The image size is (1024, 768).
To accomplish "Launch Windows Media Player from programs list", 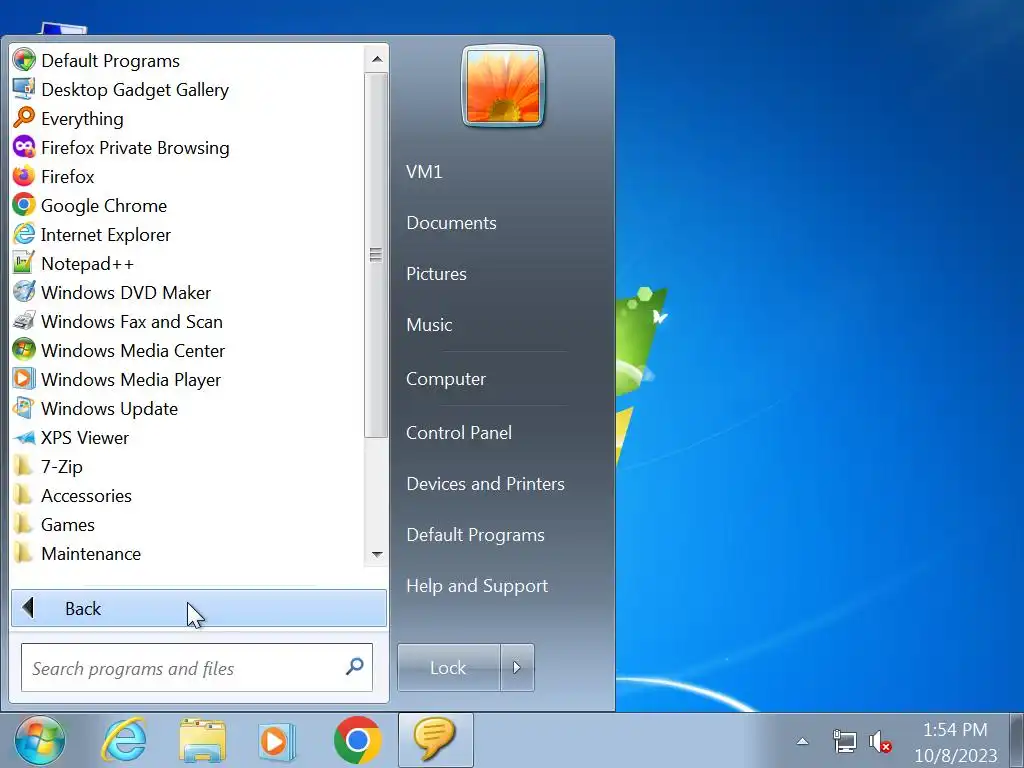I will pos(24,379).
